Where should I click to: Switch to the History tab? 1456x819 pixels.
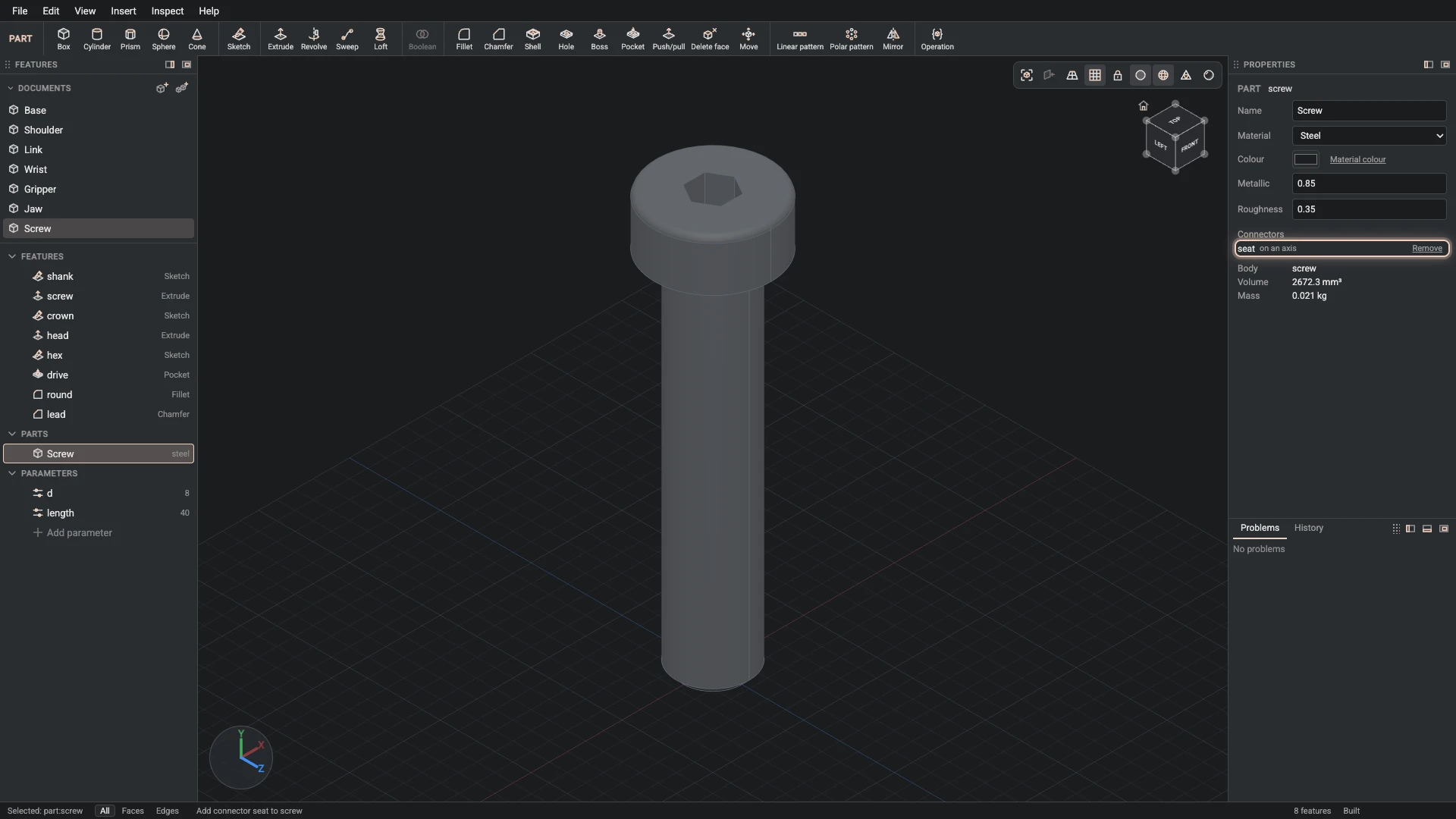(1309, 528)
